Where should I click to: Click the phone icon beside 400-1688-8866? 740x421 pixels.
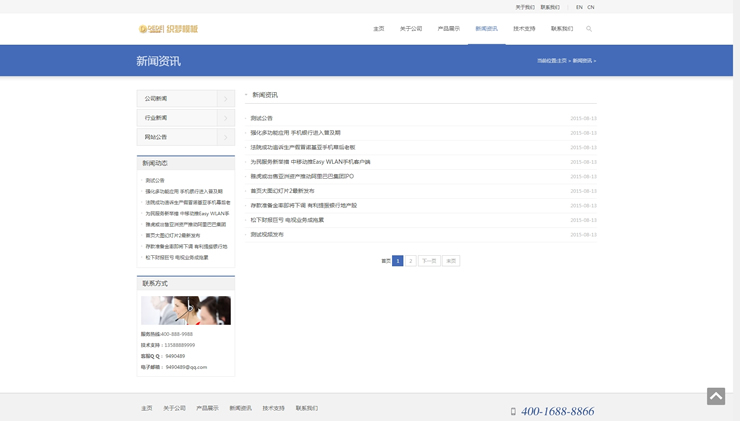(x=513, y=411)
